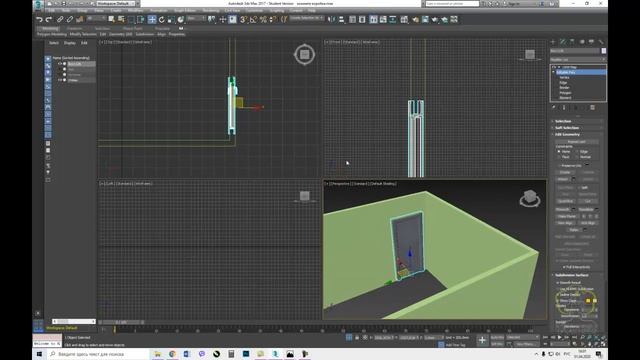Open Word from the taskbar

tap(187, 354)
